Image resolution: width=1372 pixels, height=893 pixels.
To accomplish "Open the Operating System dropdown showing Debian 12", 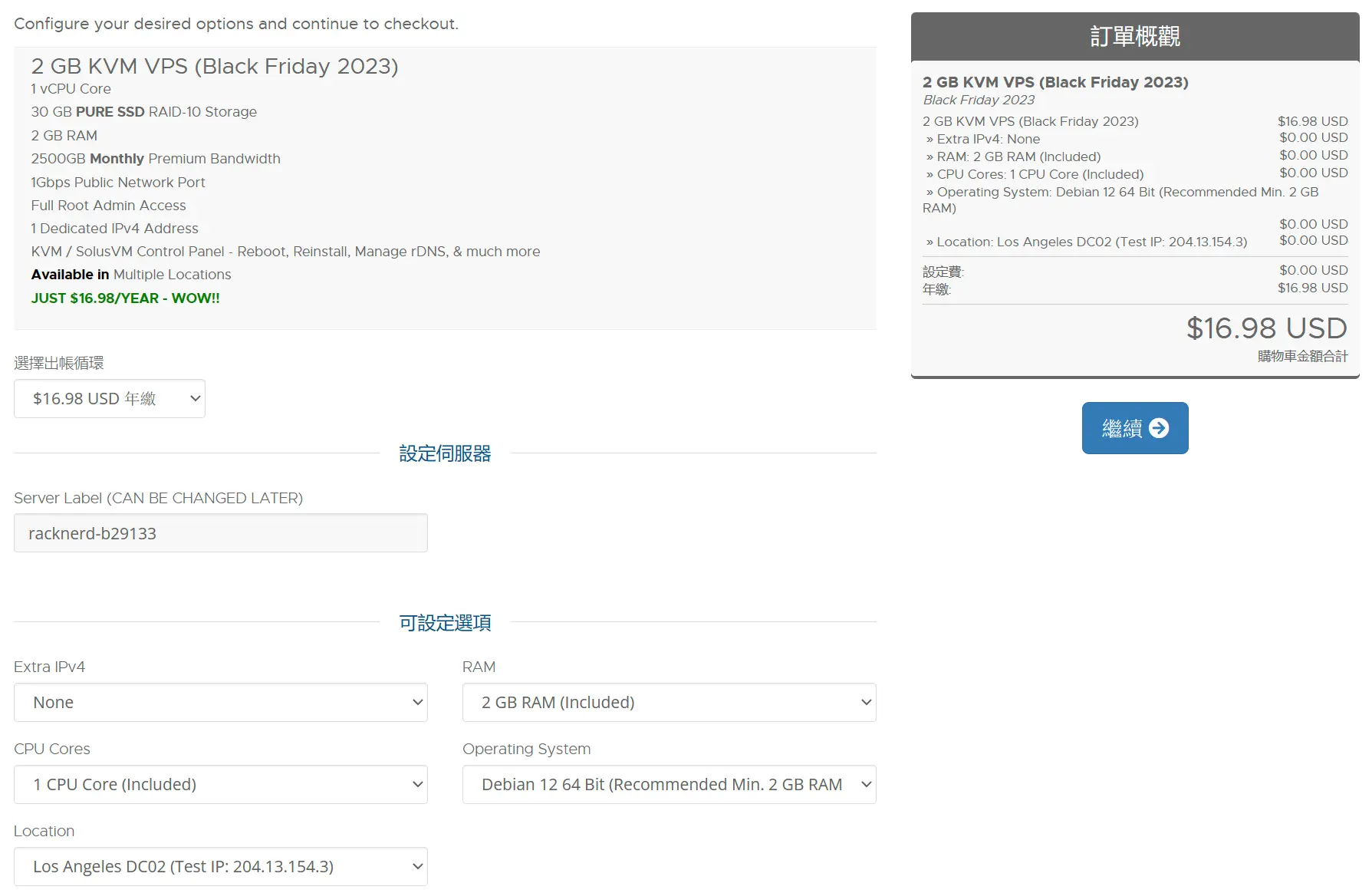I will point(670,785).
